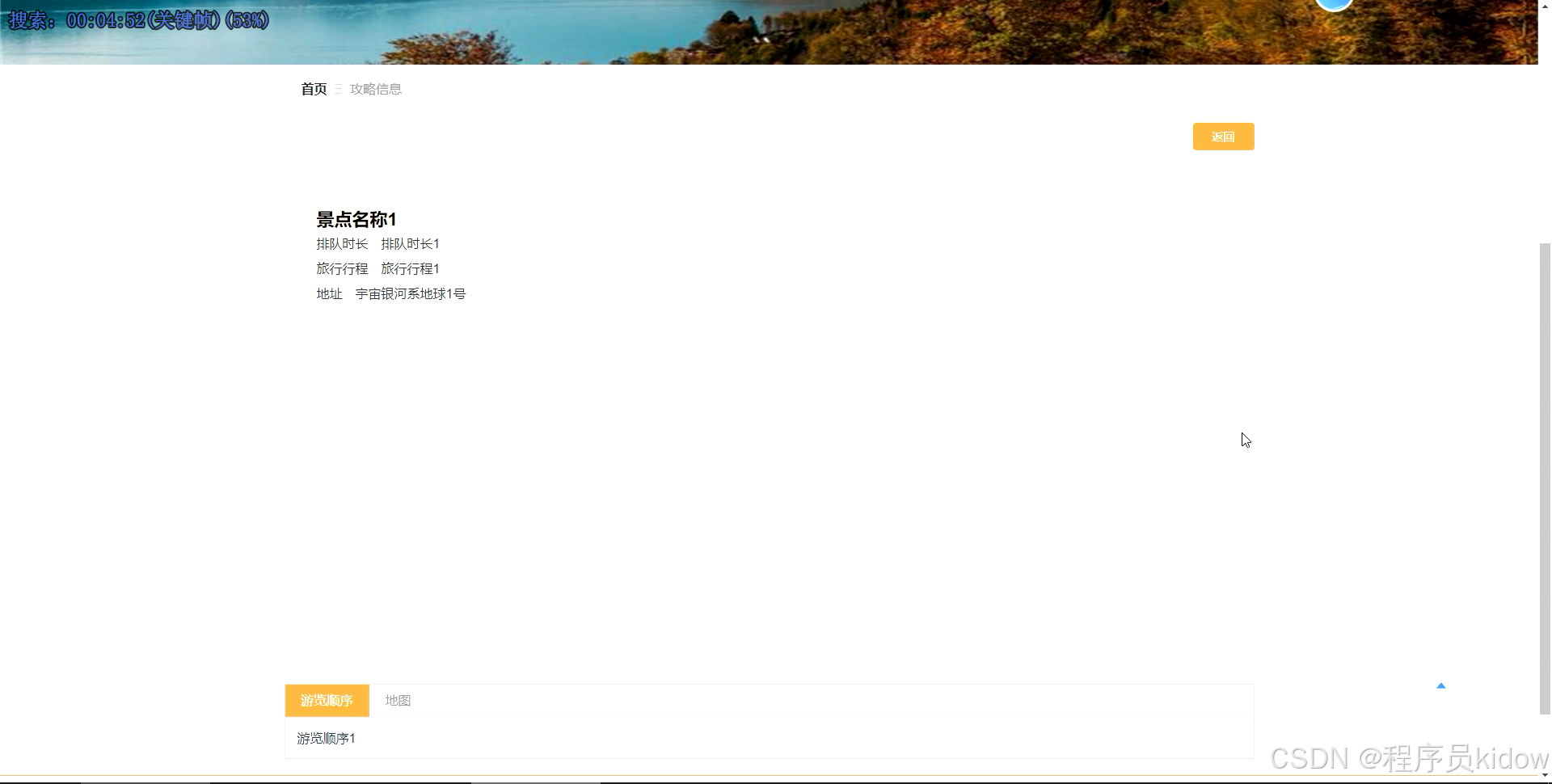Switch to the 游览顺序 tab
This screenshot has width=1552, height=784.
point(327,701)
